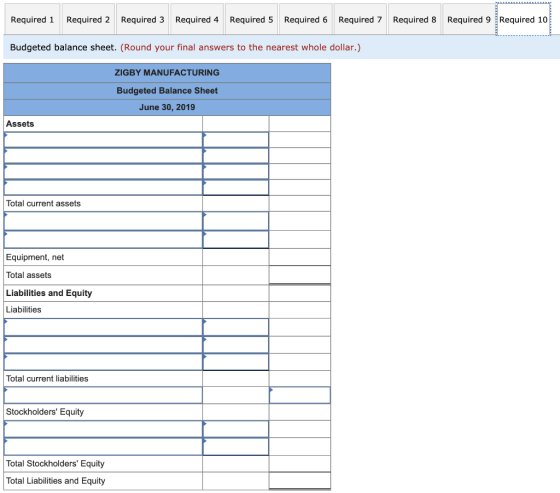
Task: Click the 'ZIGBY MANUFACTURING' header
Action: click(167, 73)
